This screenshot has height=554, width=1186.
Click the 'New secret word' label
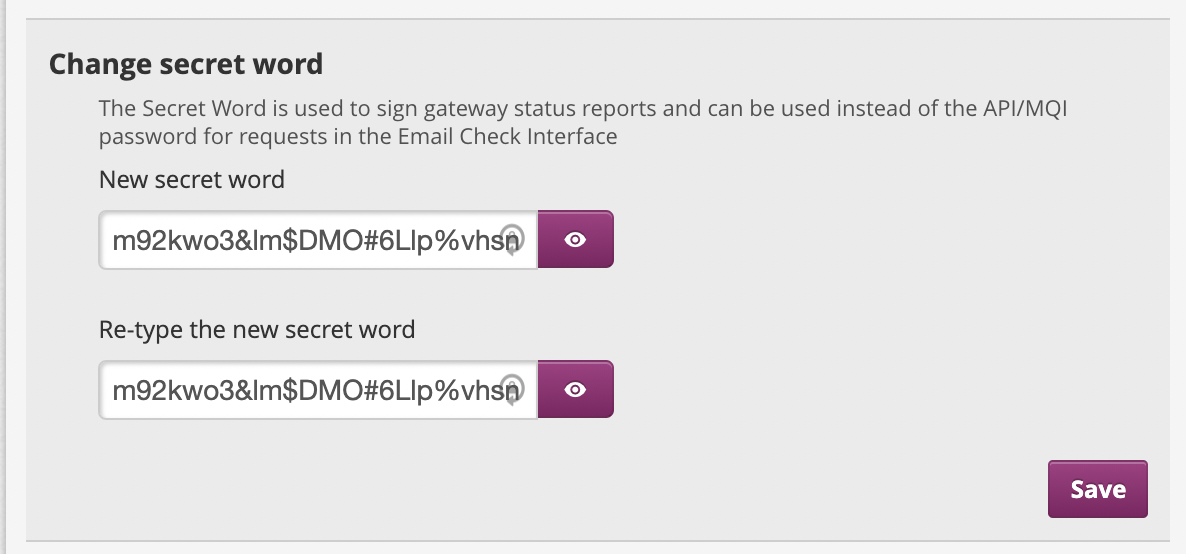click(x=191, y=179)
